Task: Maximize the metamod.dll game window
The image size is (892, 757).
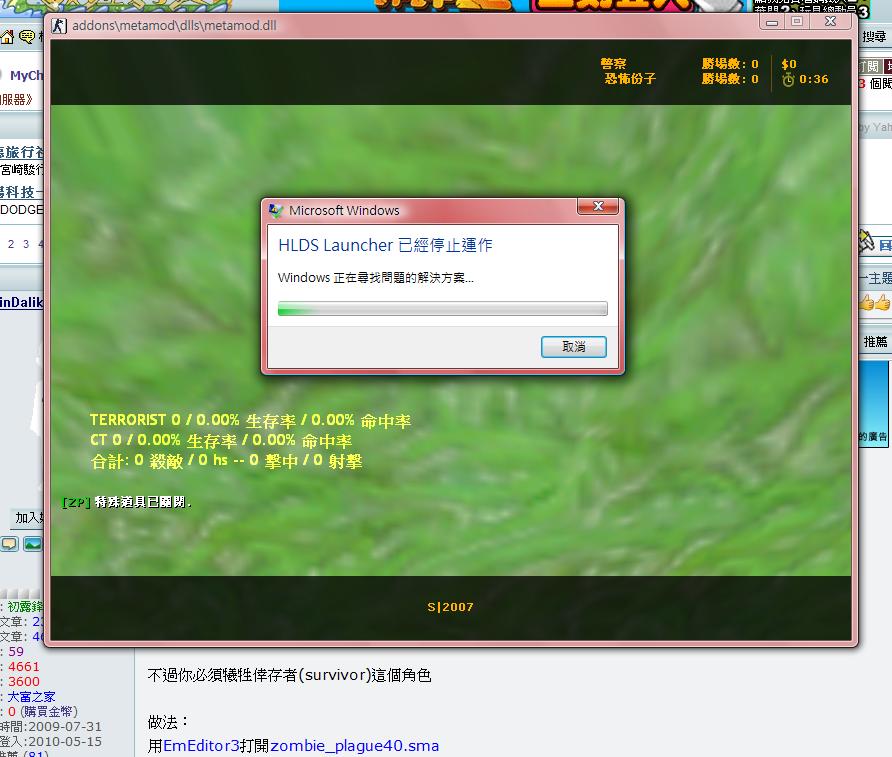Action: point(797,22)
